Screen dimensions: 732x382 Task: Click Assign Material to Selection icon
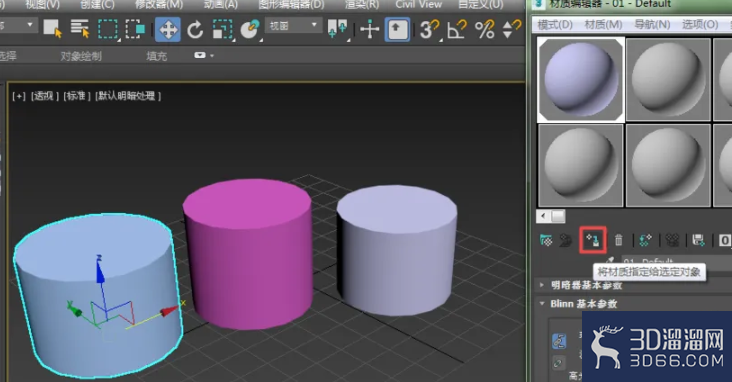pos(593,241)
